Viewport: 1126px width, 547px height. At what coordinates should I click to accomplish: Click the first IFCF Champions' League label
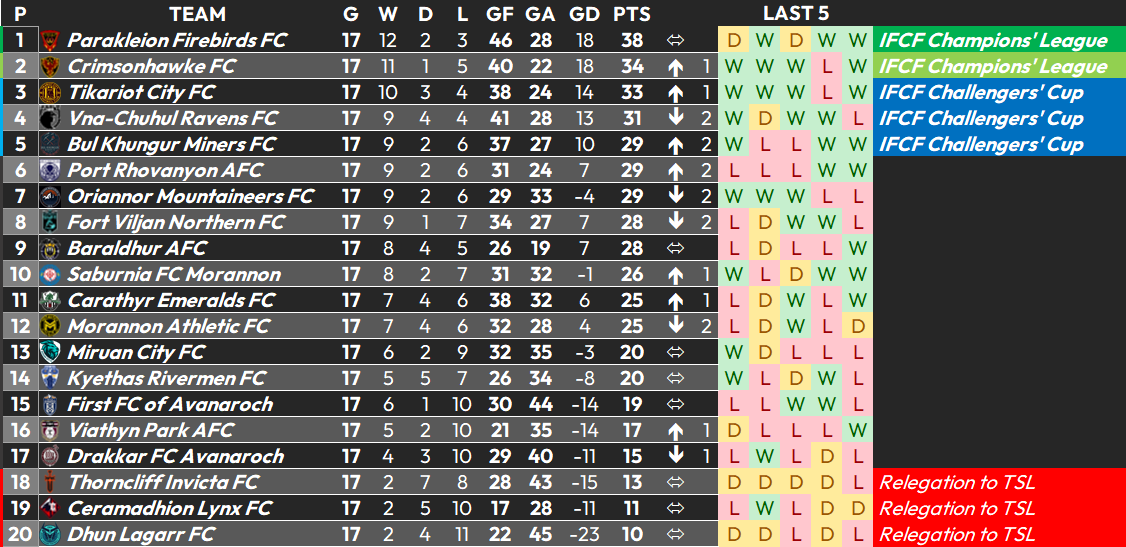[x=993, y=41]
